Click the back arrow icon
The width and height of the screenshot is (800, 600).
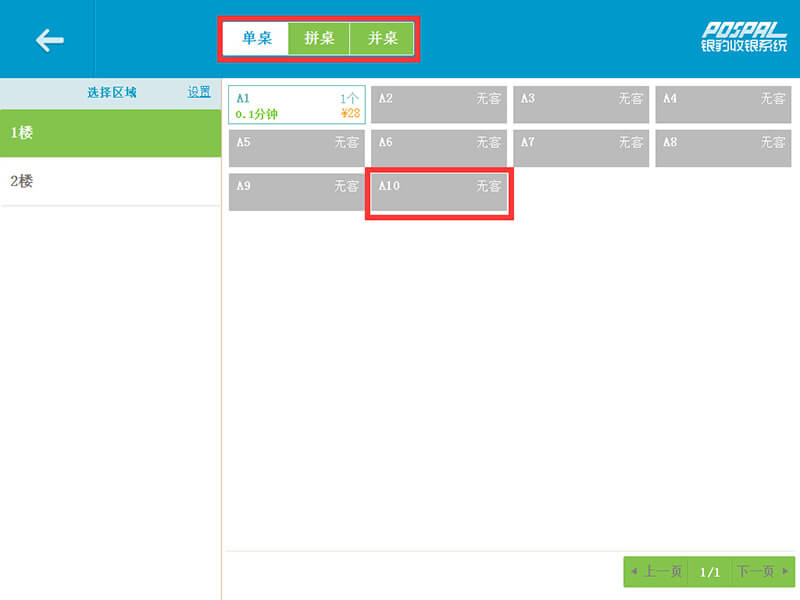tap(49, 40)
